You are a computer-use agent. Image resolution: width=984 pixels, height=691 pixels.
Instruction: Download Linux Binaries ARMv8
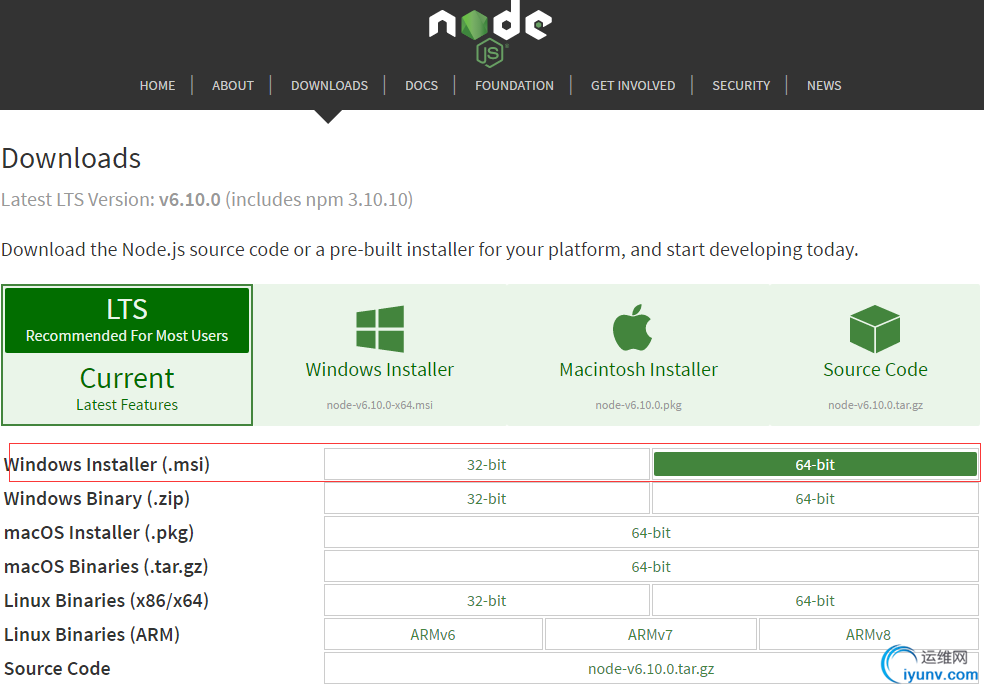pyautogui.click(x=869, y=635)
